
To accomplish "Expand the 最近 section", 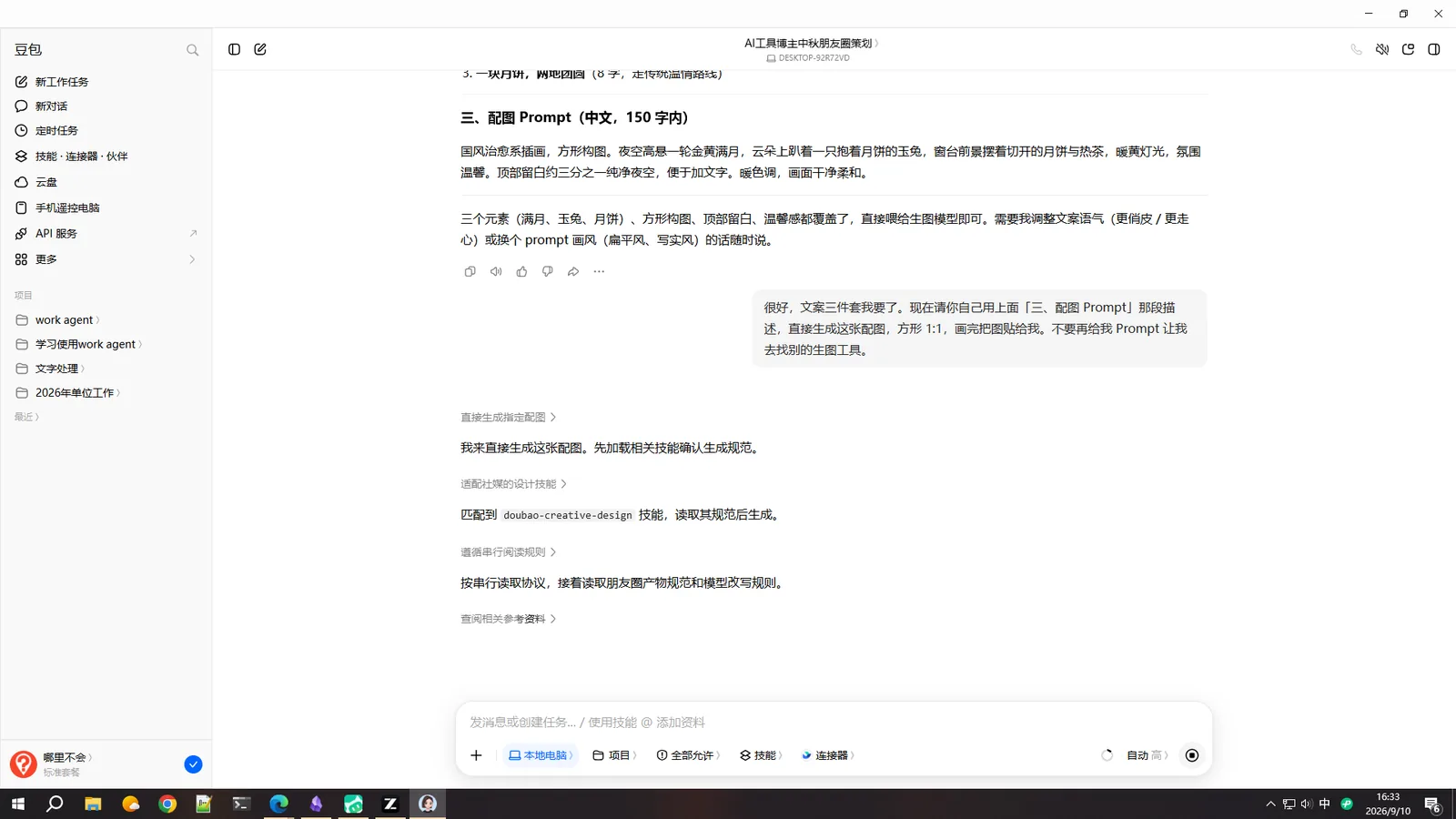I will (26, 417).
